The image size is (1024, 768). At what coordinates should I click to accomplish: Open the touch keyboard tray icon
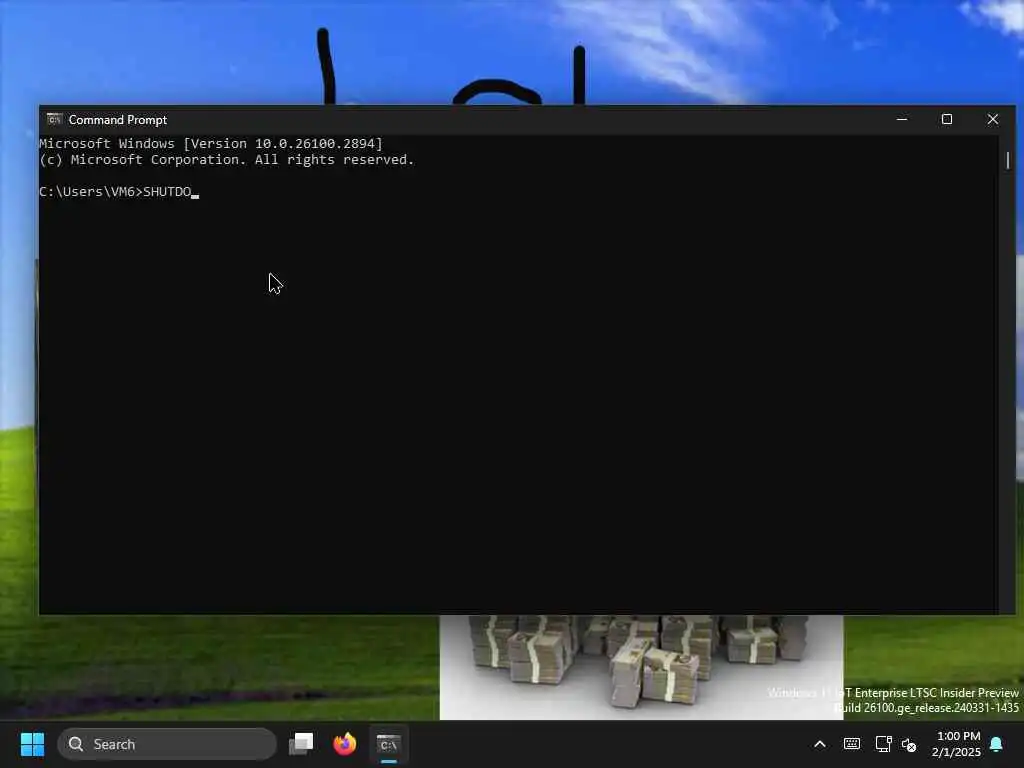(852, 744)
